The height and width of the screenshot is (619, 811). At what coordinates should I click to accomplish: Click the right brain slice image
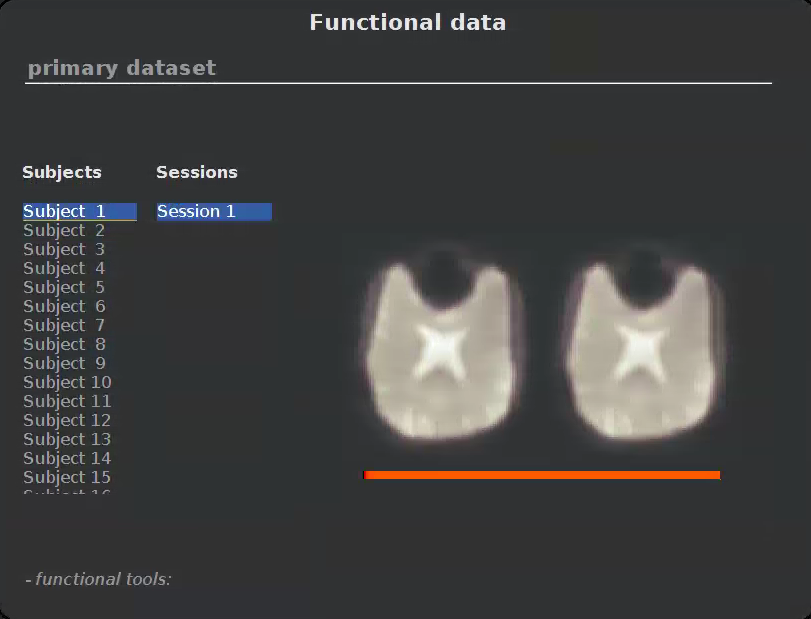(x=641, y=350)
